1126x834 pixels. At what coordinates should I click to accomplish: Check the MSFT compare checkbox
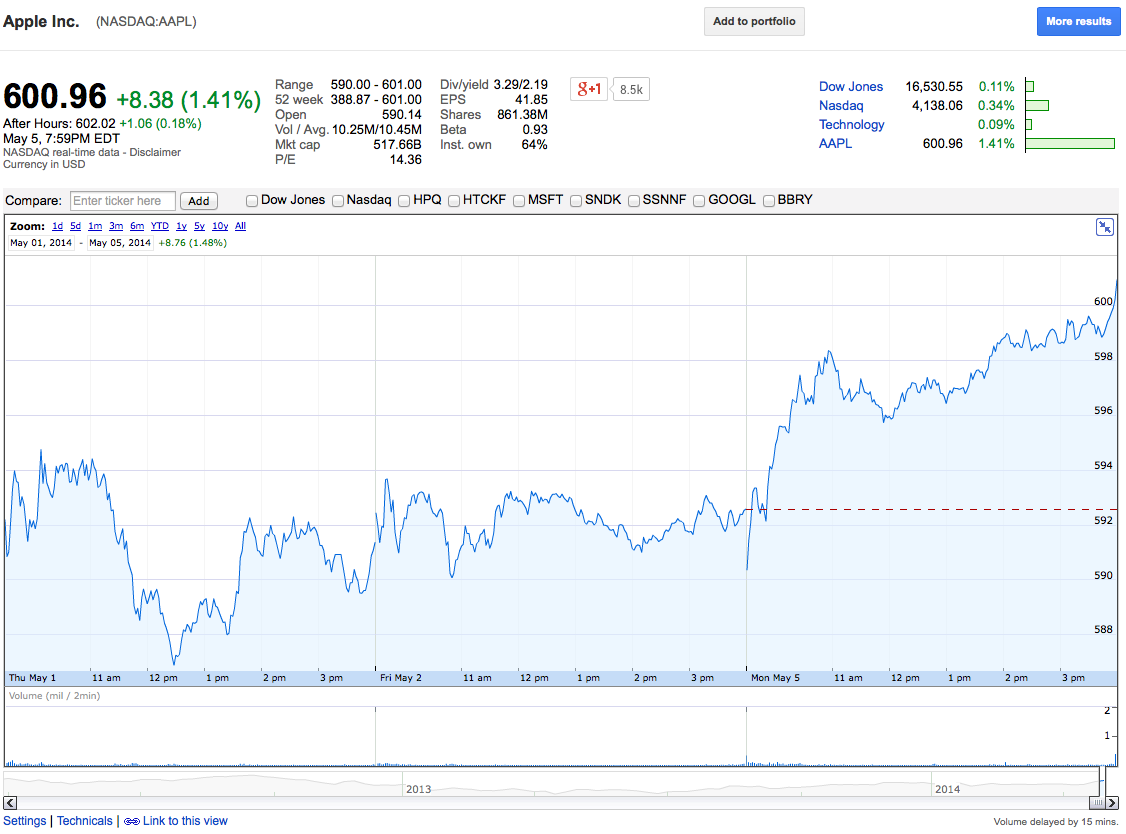click(520, 200)
